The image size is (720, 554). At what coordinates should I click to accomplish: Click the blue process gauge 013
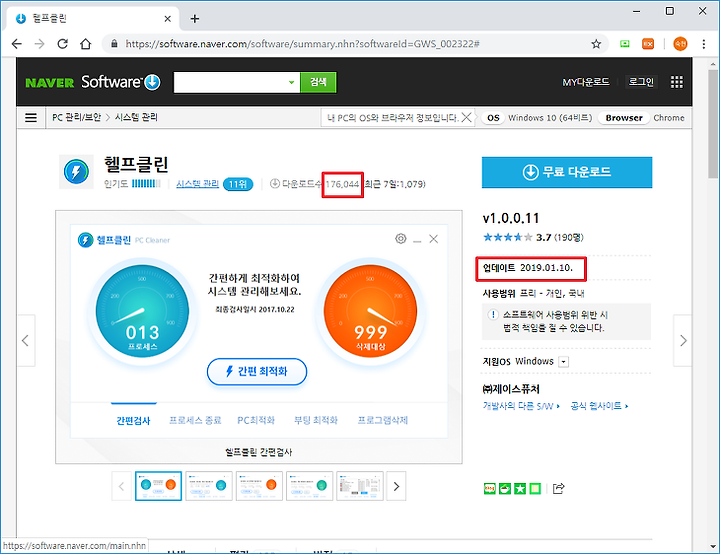[142, 311]
